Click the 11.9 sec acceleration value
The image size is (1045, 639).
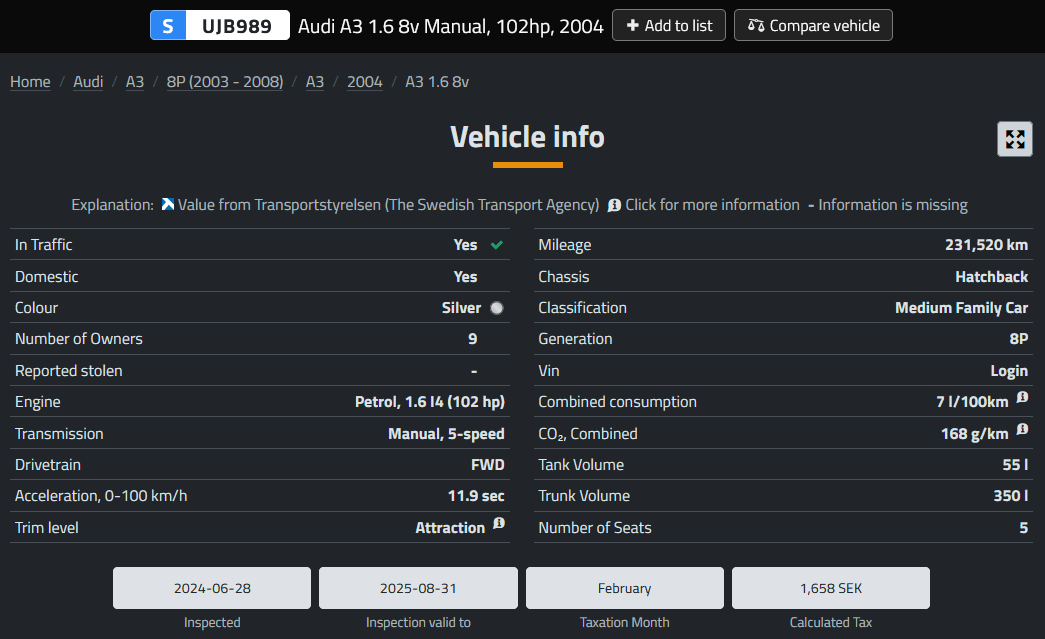(476, 496)
